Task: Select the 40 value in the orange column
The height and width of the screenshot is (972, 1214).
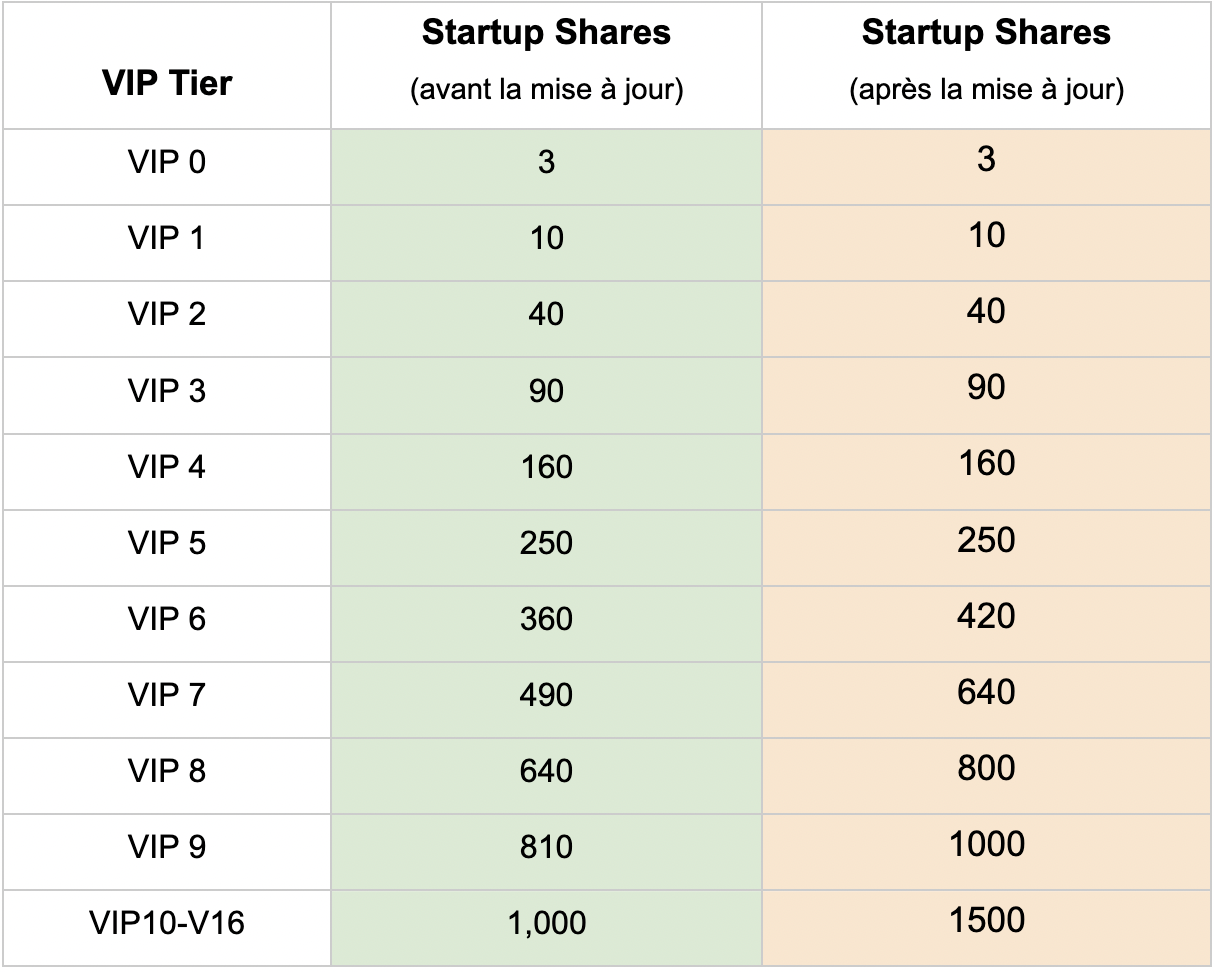Action: 986,312
